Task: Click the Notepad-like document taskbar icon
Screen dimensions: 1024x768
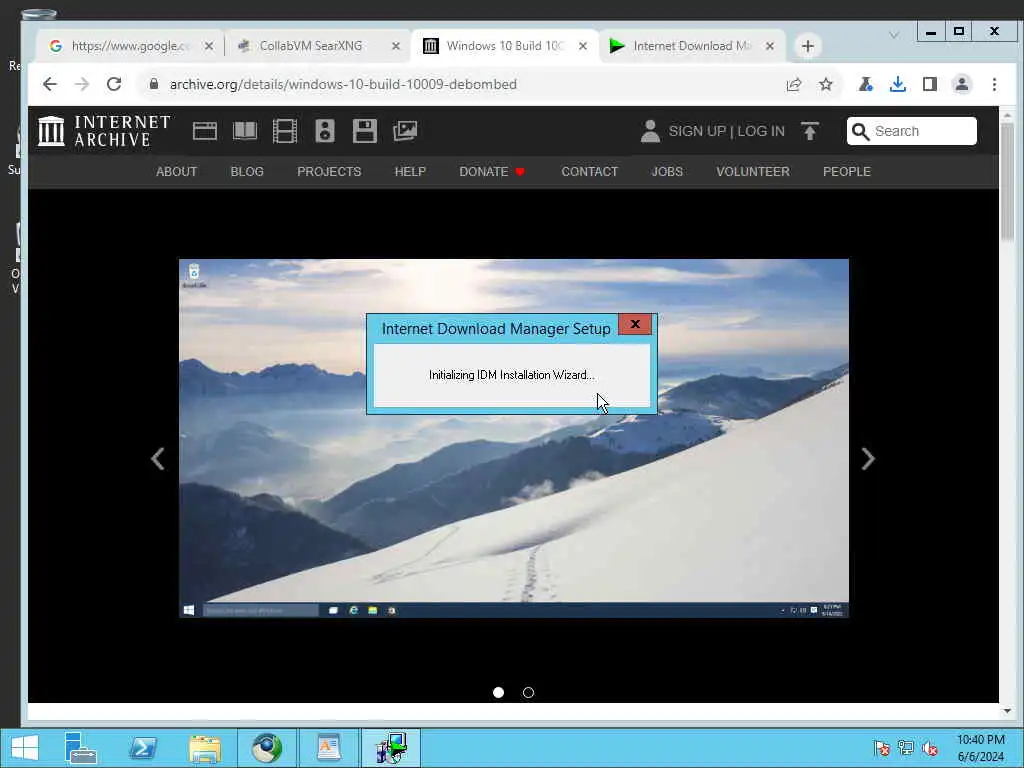Action: [x=328, y=748]
